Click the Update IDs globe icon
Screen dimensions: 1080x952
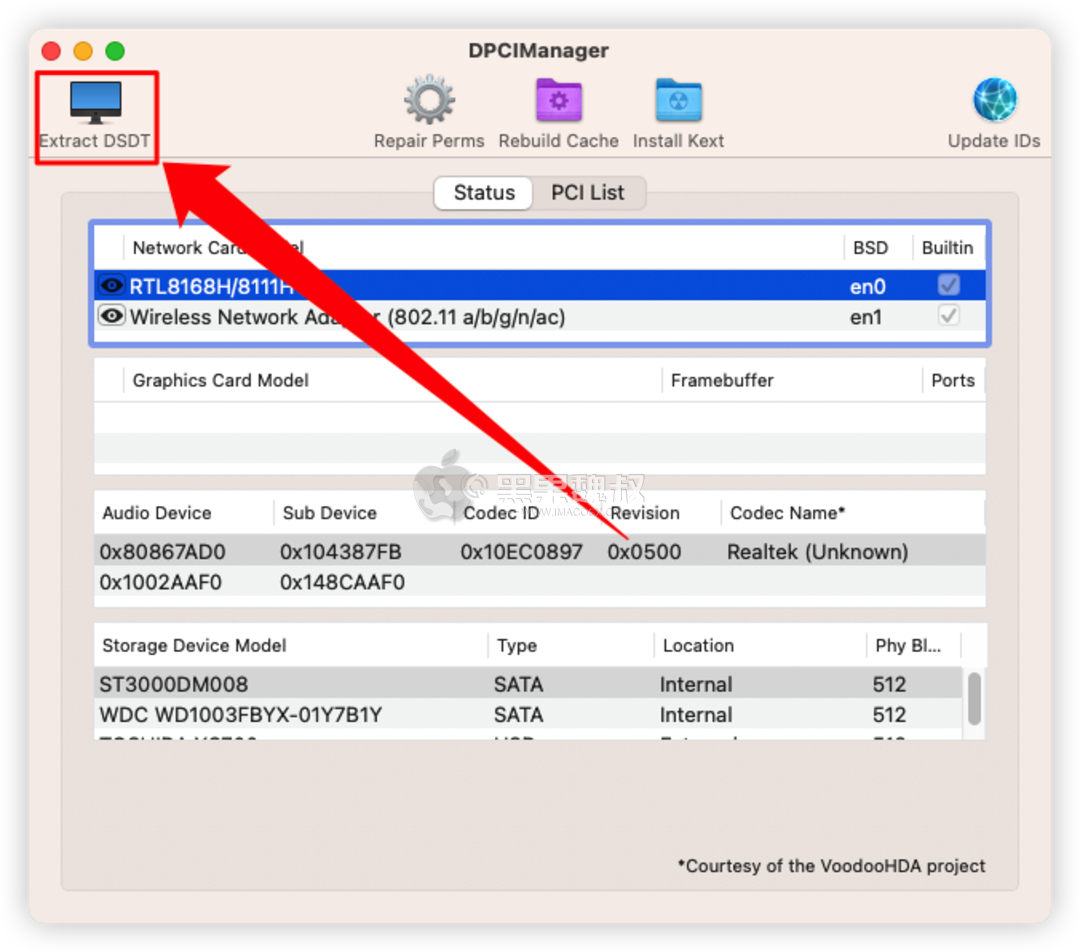click(x=994, y=101)
